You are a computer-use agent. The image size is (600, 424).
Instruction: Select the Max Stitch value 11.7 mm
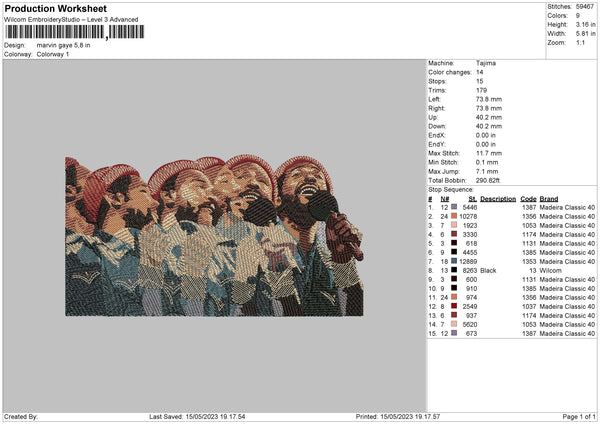coord(489,153)
